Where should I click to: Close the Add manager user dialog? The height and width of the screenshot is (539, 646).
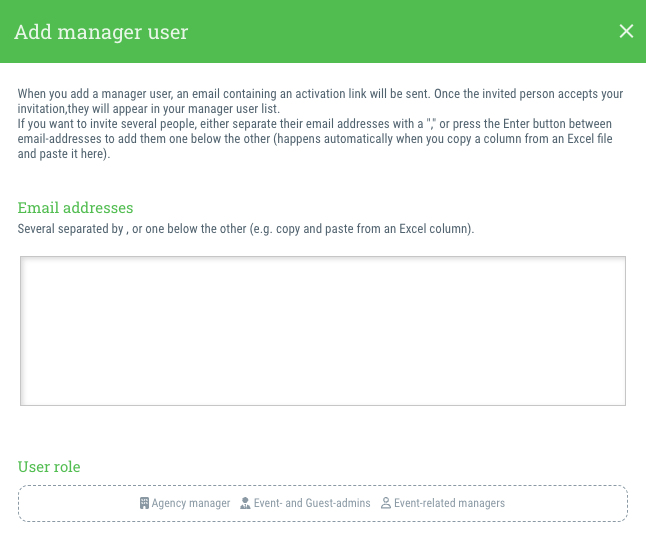pos(626,31)
